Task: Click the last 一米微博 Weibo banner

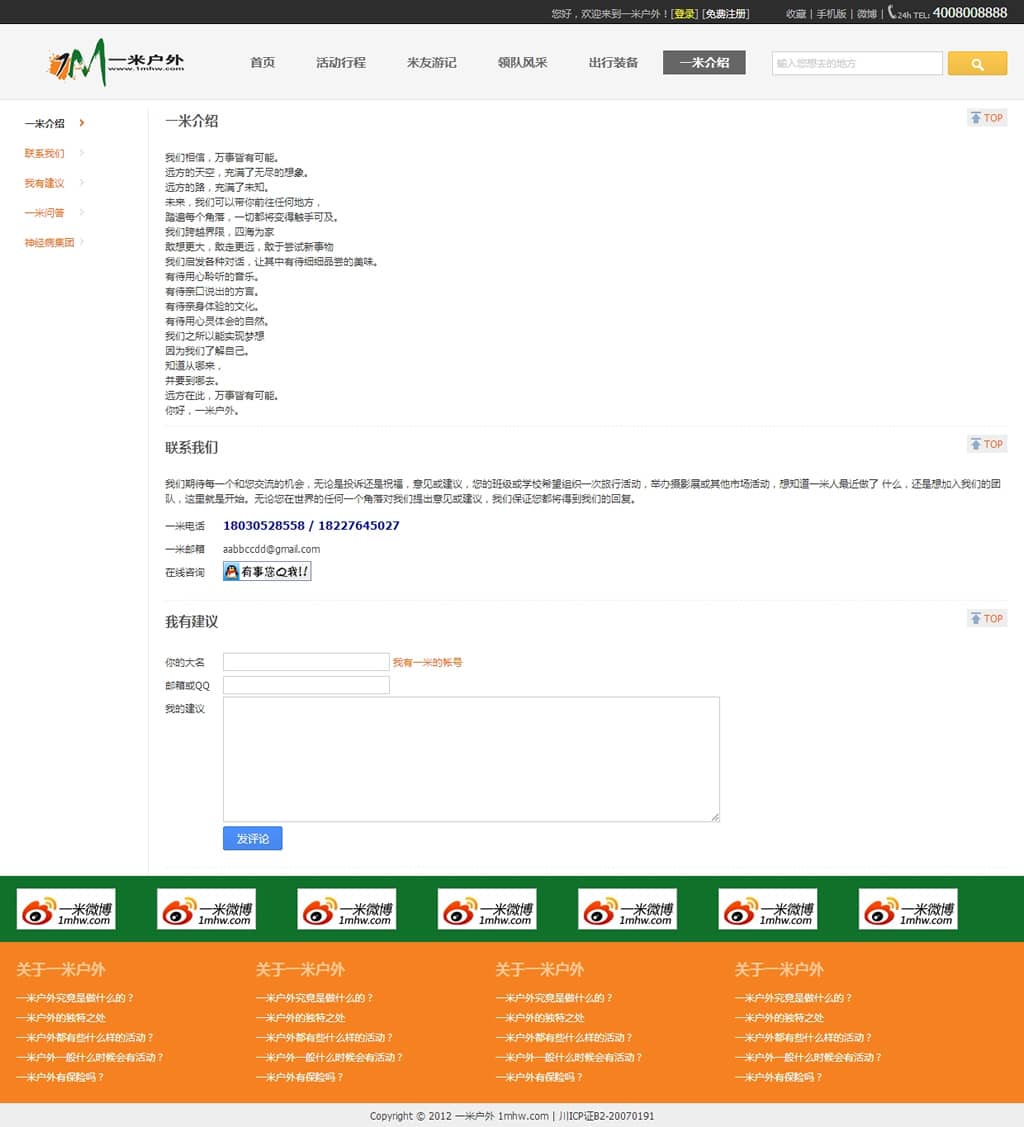Action: tap(907, 909)
